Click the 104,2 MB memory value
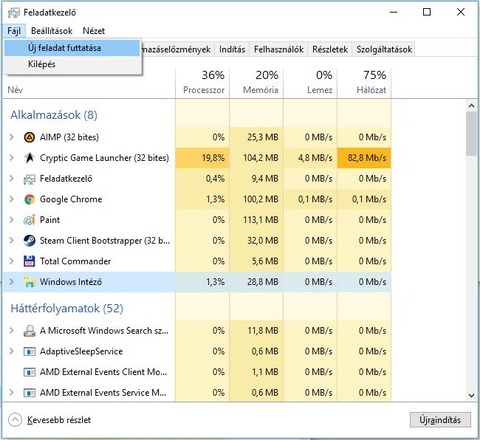Screen dimensions: 480x440 coord(261,158)
